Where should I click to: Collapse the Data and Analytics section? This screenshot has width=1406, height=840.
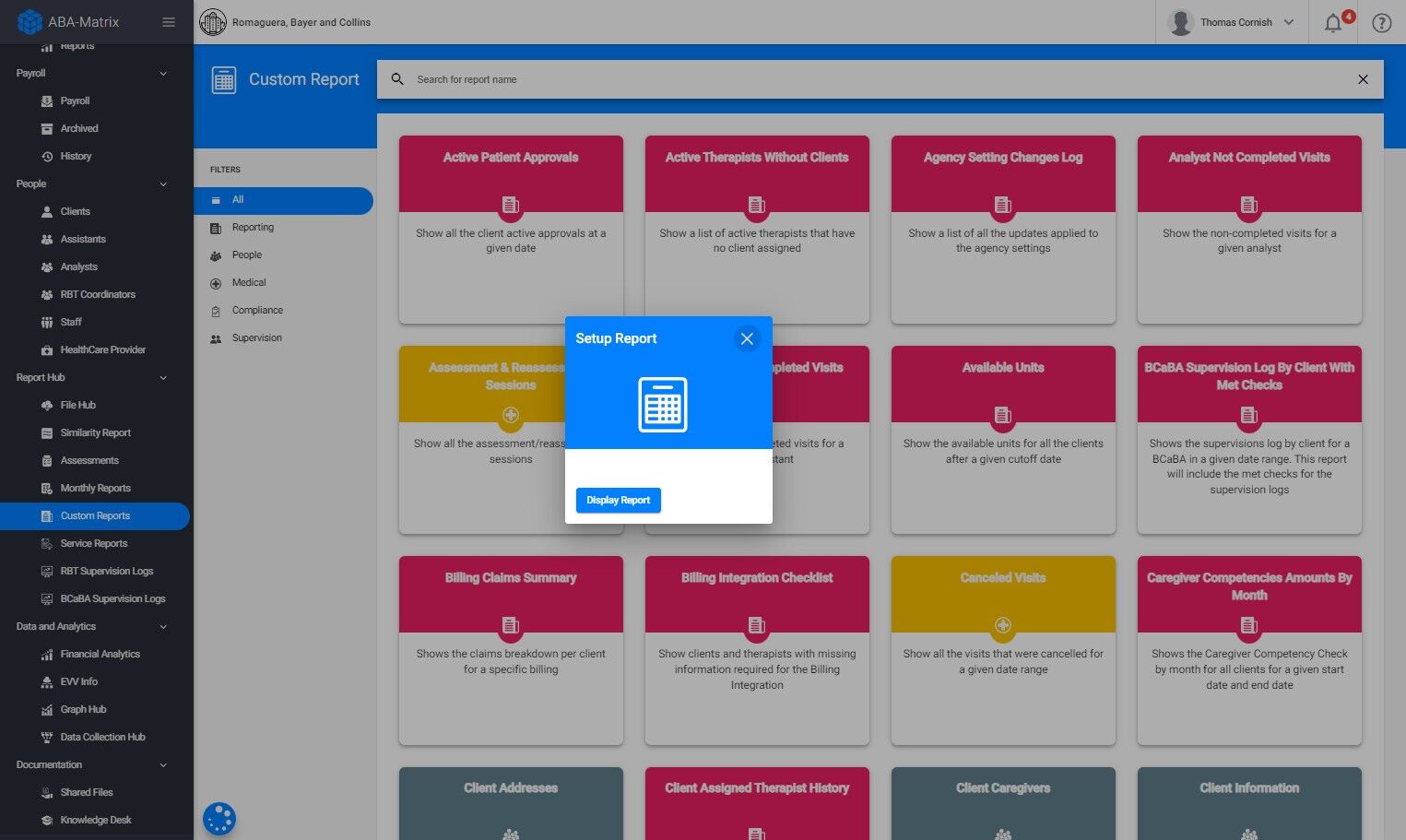coord(163,627)
